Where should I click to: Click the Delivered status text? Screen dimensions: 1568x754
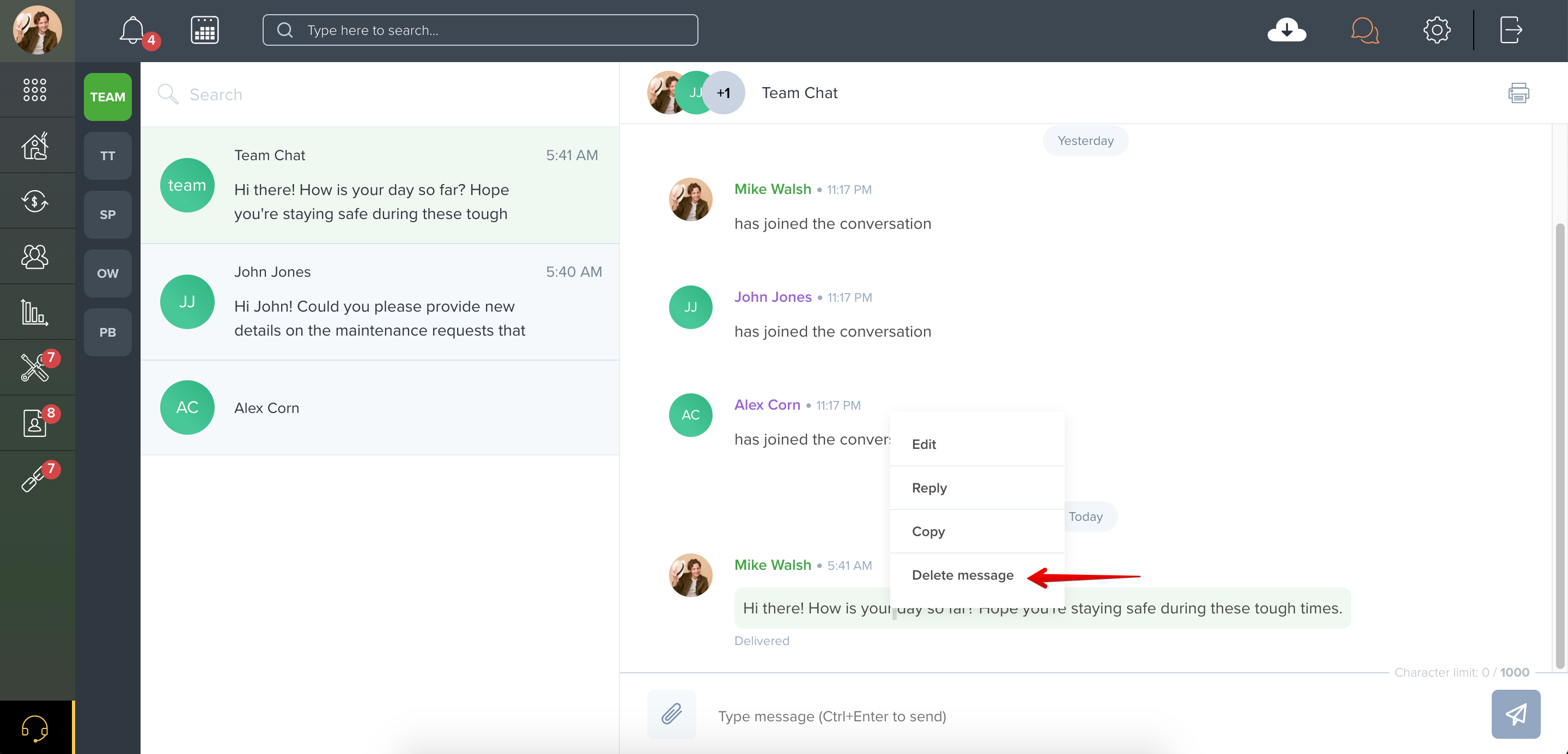tap(762, 641)
